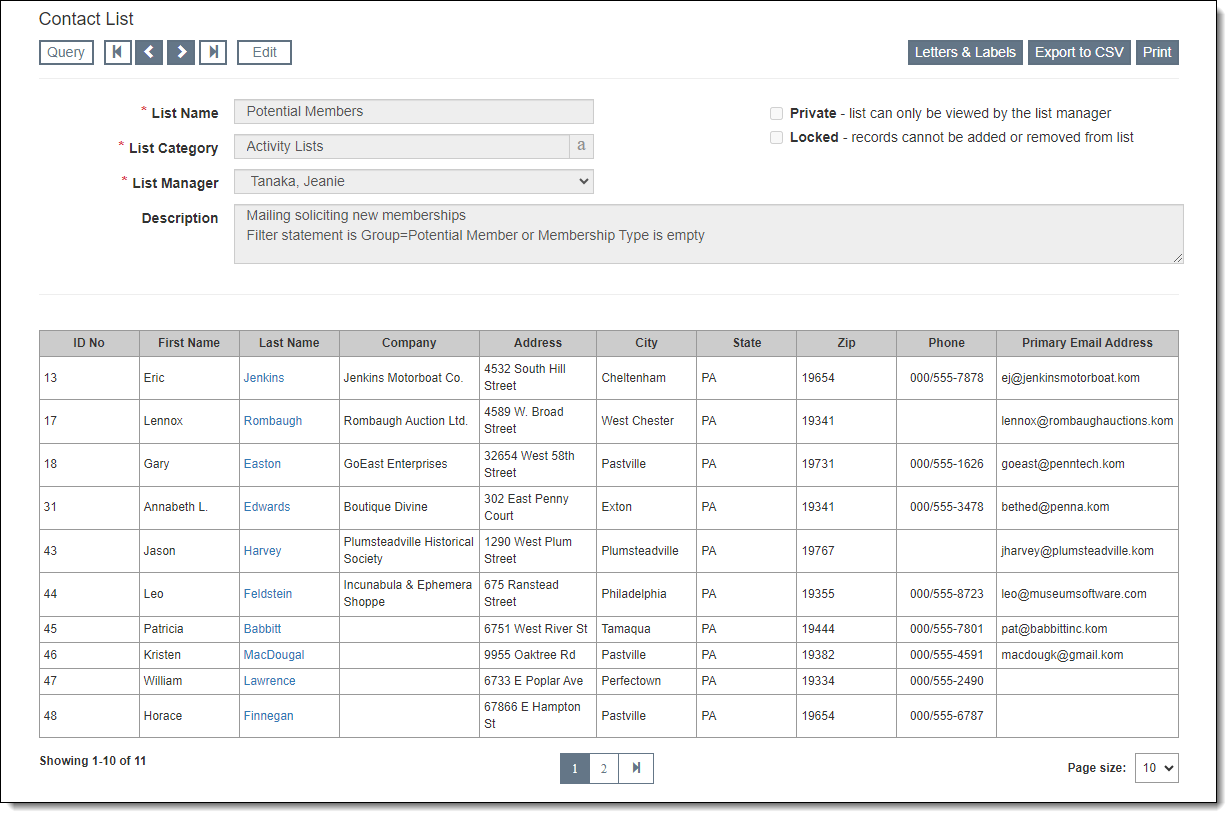Jump to last record arrow button

(x=213, y=52)
